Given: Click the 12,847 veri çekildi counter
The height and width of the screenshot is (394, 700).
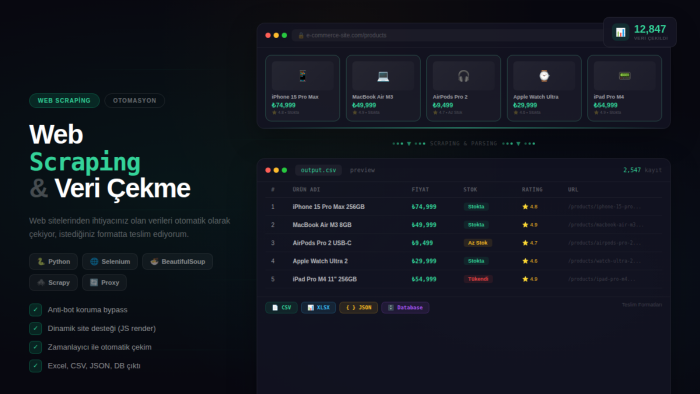Looking at the screenshot, I should (640, 32).
